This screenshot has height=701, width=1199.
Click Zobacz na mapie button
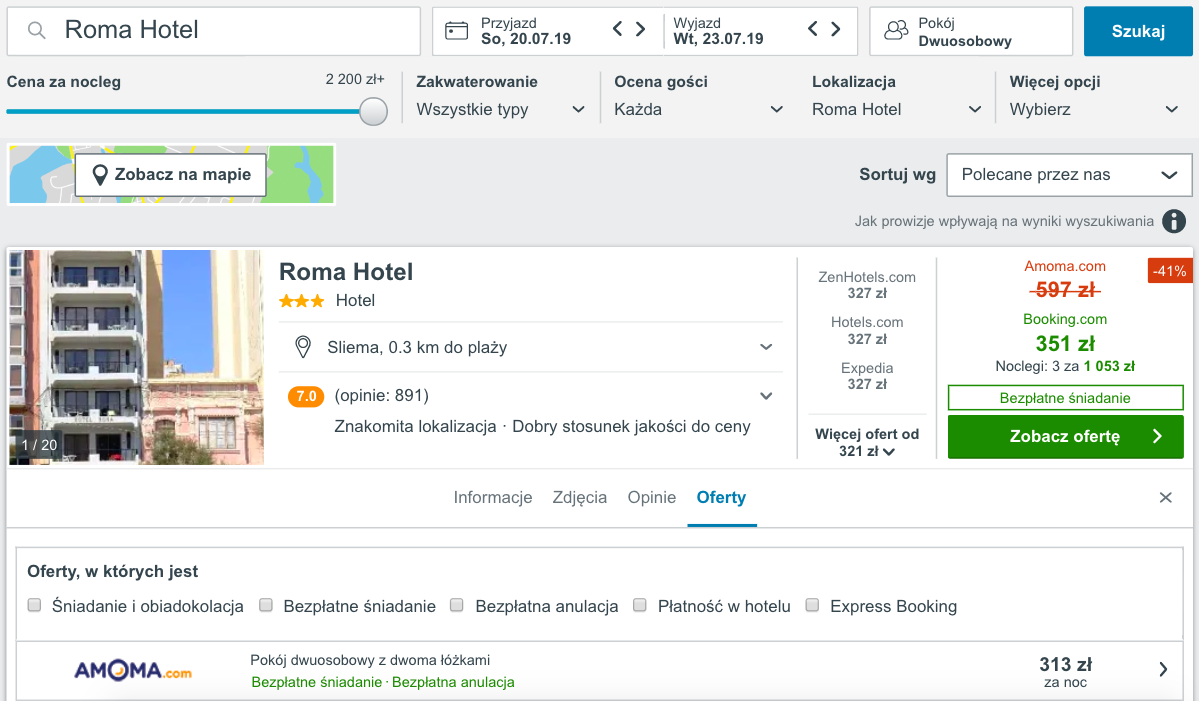point(171,175)
